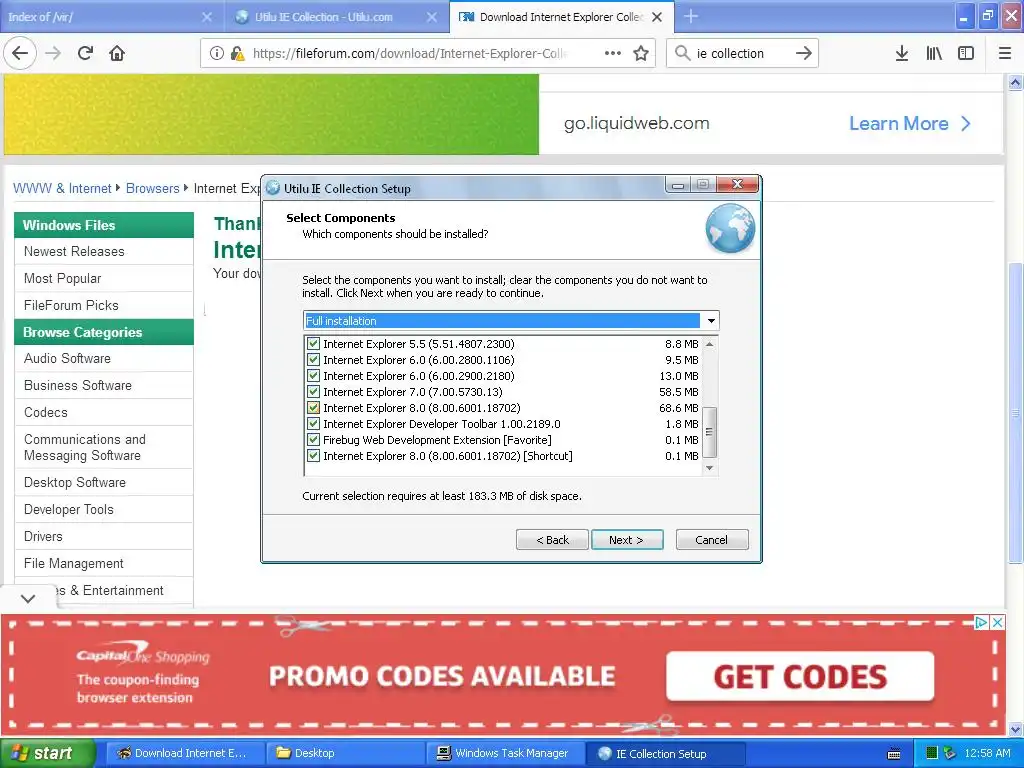Image resolution: width=1024 pixels, height=768 pixels.
Task: Click the network tray icon
Action: tap(950, 753)
